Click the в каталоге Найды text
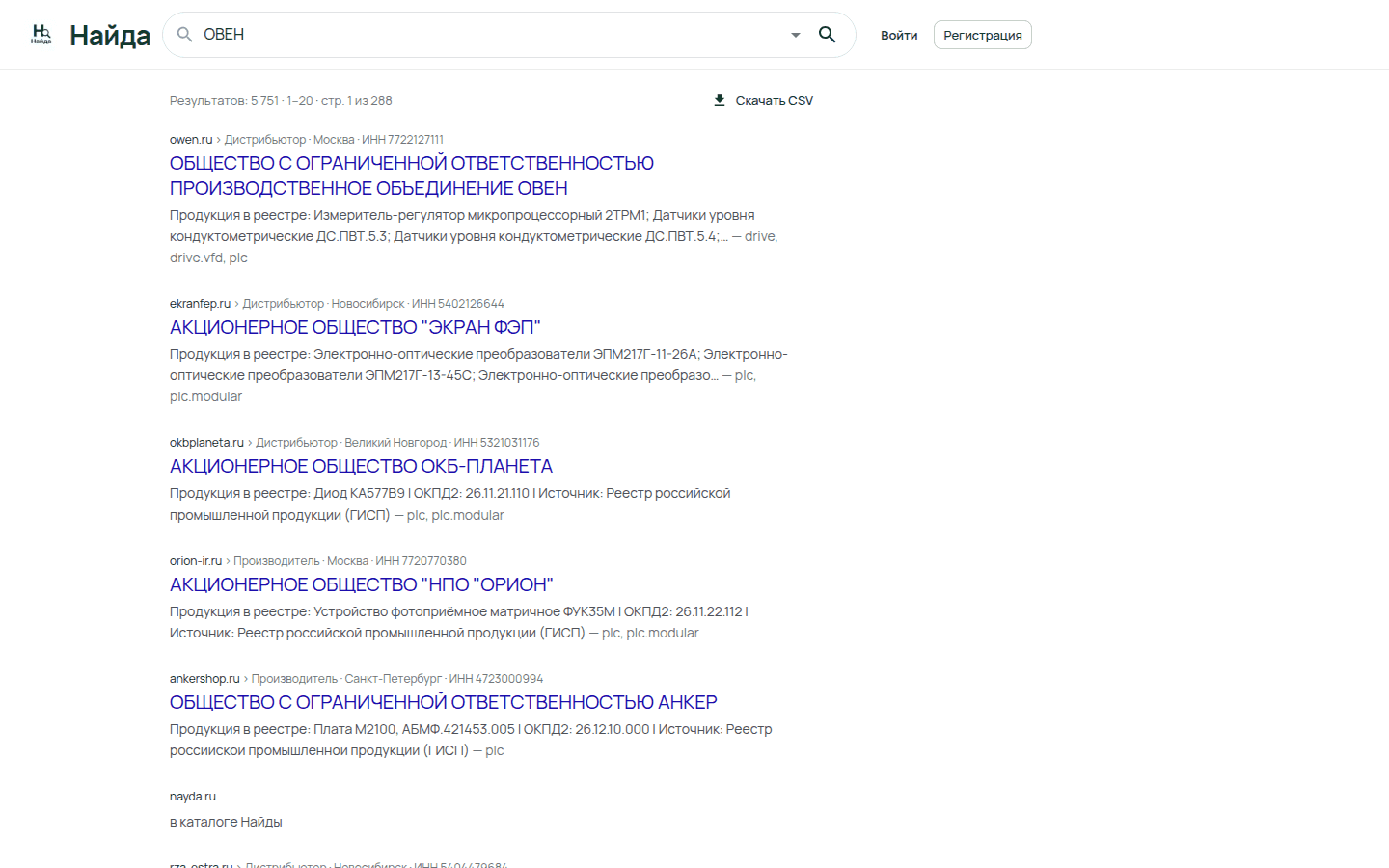Screen dimensions: 1389x868 point(226,823)
